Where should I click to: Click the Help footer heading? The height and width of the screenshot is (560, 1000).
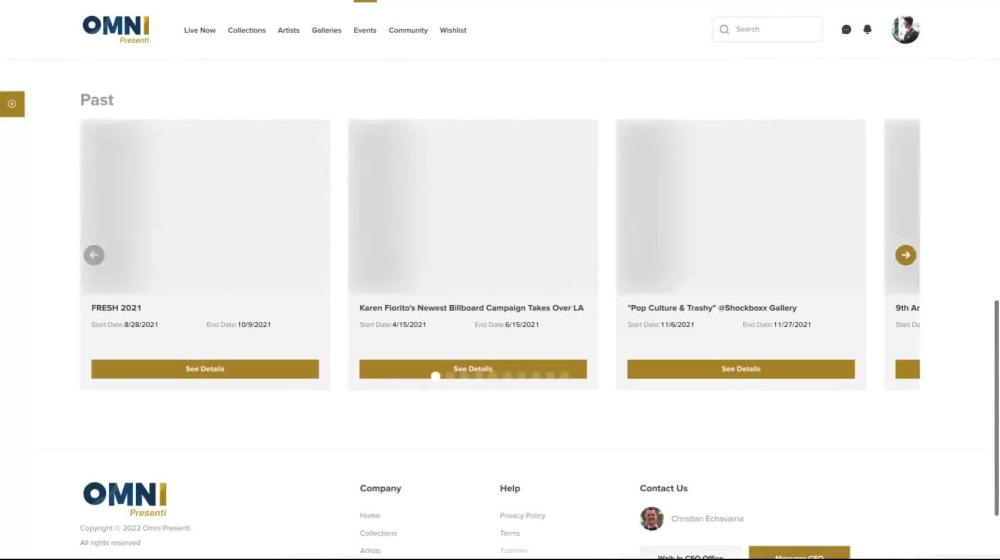click(510, 488)
